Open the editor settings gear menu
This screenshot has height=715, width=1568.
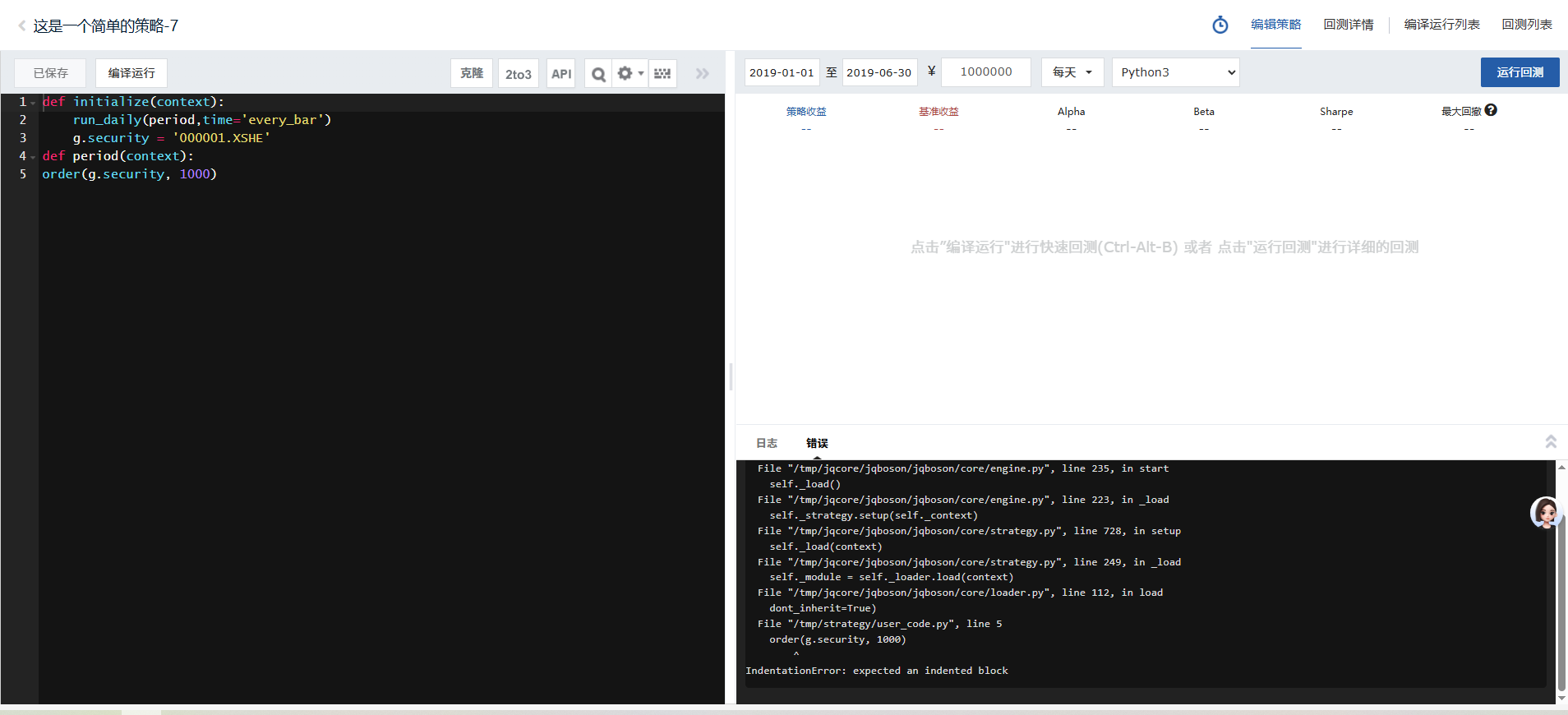tap(630, 73)
